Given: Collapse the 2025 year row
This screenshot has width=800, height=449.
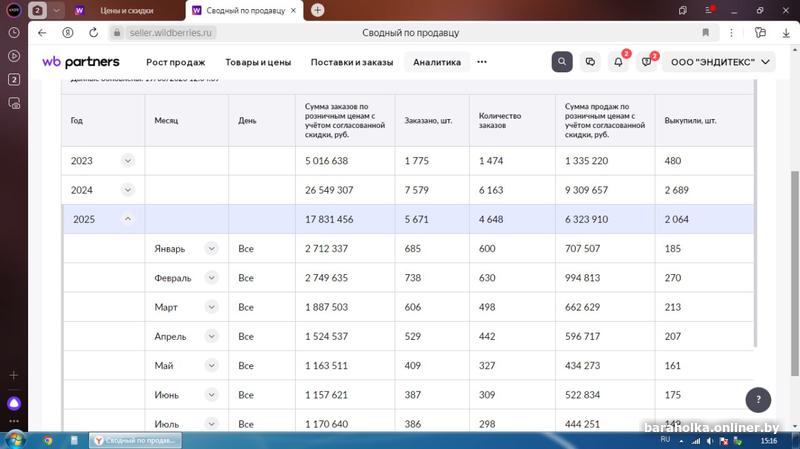Looking at the screenshot, I should click(x=127, y=219).
